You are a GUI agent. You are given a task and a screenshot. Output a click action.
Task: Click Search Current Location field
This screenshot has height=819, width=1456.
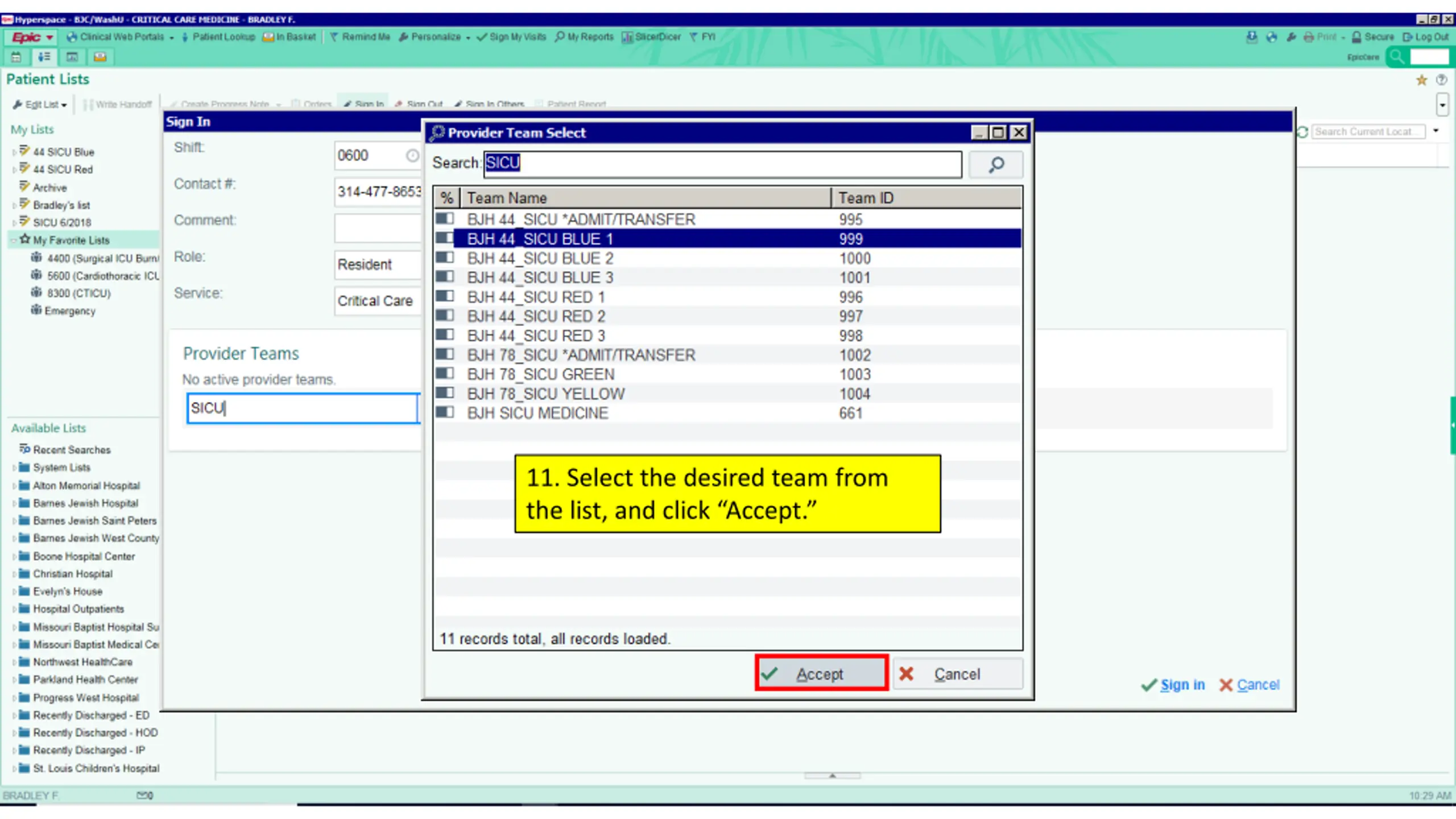click(x=1367, y=131)
